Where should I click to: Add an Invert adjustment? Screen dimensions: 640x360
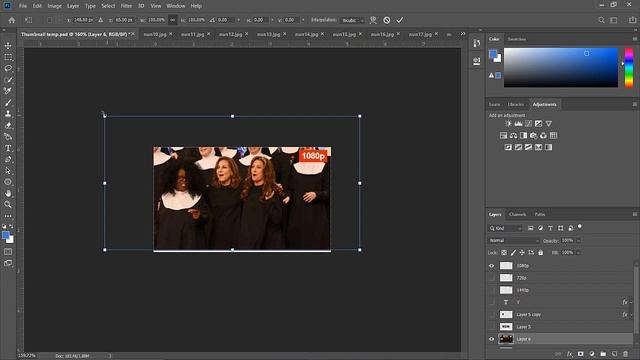[508, 147]
